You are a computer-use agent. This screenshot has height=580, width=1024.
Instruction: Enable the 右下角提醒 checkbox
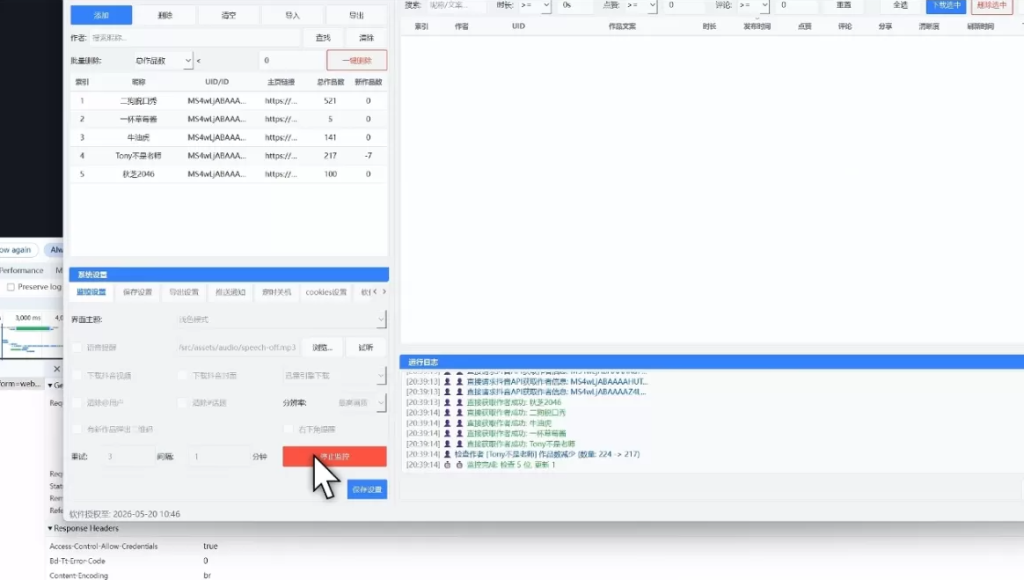288,429
